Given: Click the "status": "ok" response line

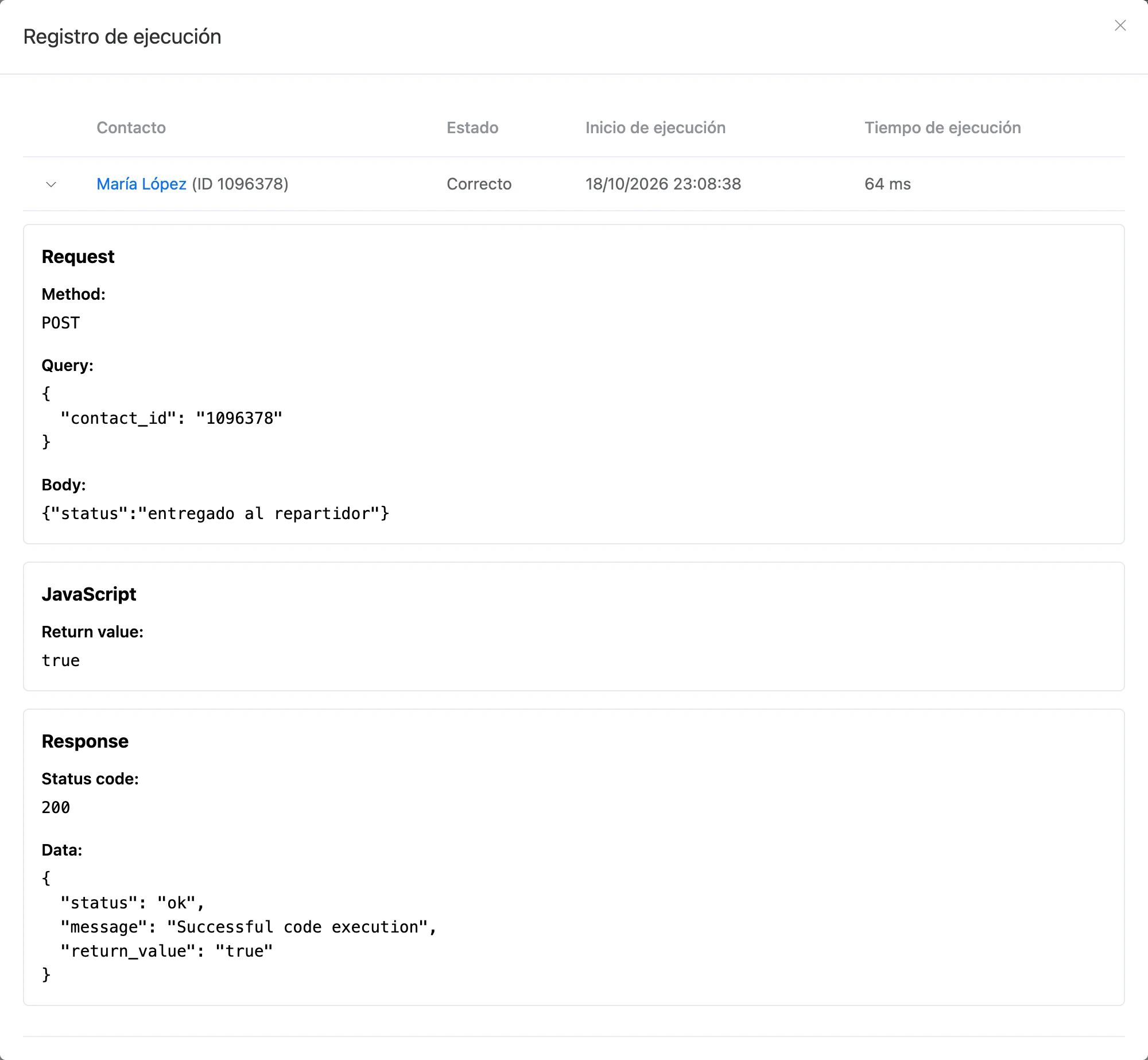Looking at the screenshot, I should click(132, 903).
